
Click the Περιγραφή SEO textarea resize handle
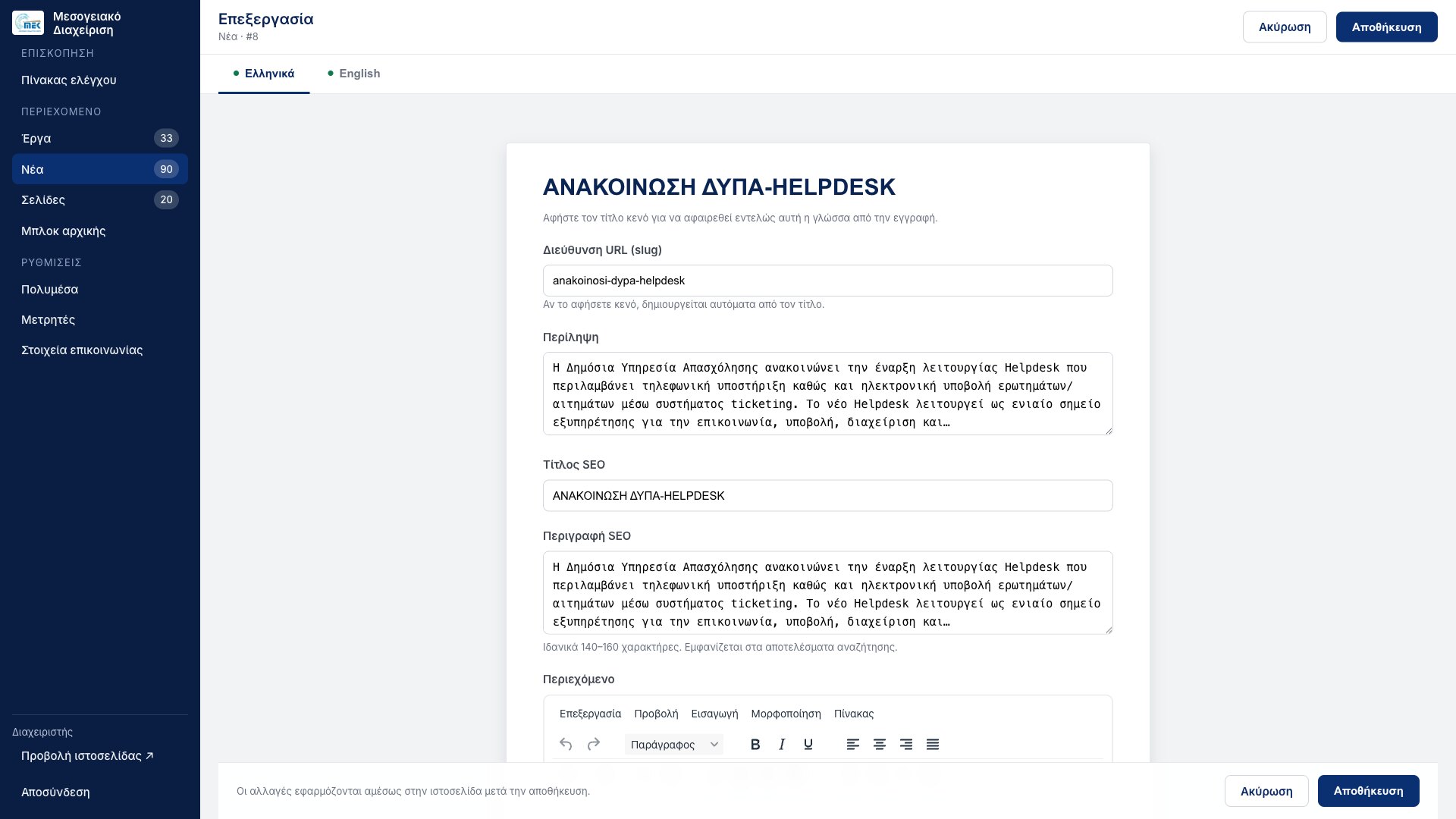point(1108,629)
